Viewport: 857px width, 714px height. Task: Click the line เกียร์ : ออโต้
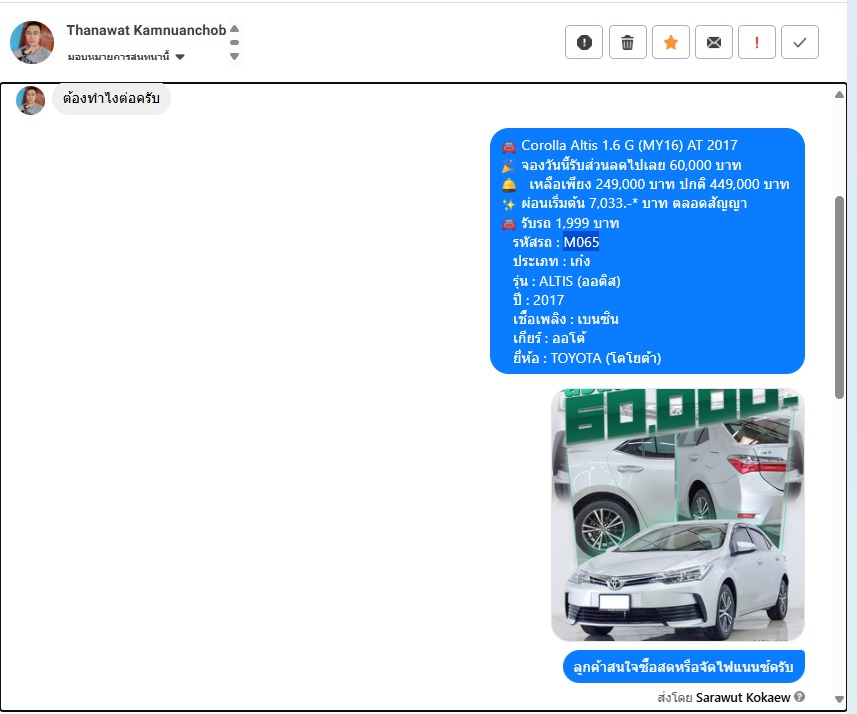[x=549, y=338]
